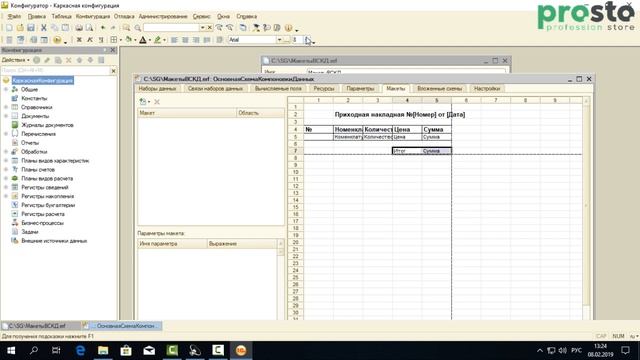Click the spreadsheet vertical scrollbar
640x360 pixels.
586,205
